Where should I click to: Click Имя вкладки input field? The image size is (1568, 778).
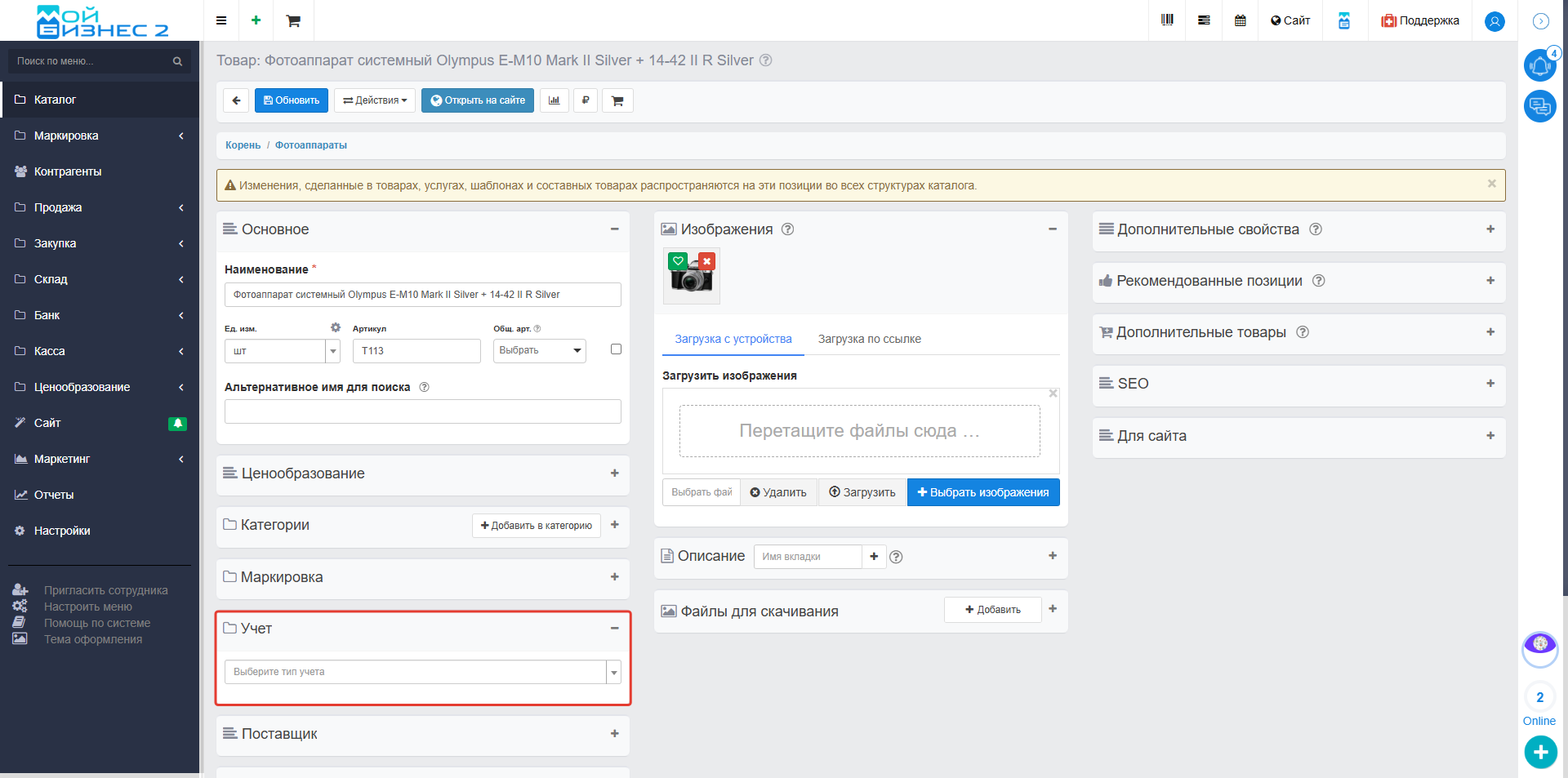click(807, 557)
